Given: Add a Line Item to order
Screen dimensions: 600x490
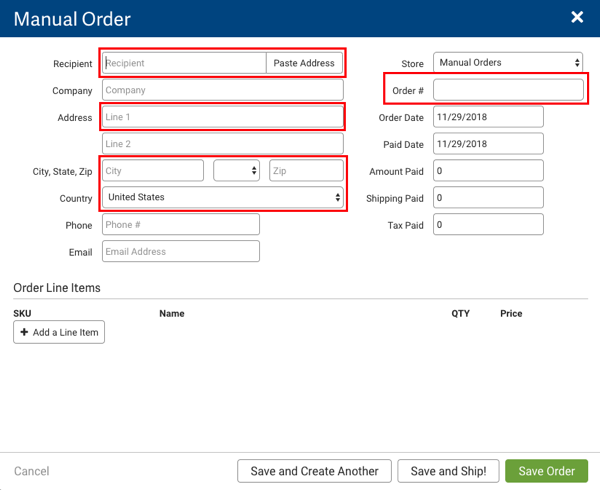Looking at the screenshot, I should coord(59,332).
